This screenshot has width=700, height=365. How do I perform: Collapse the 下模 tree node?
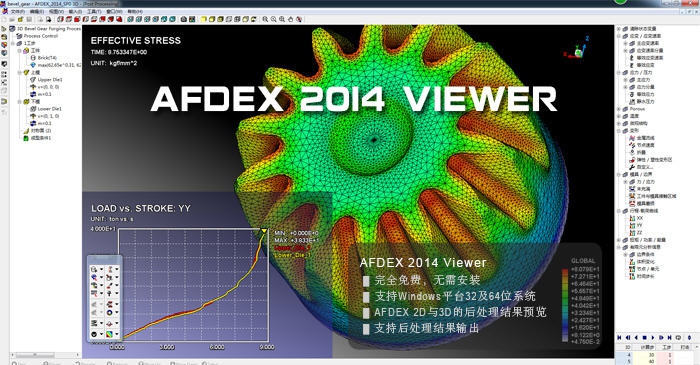(20, 101)
